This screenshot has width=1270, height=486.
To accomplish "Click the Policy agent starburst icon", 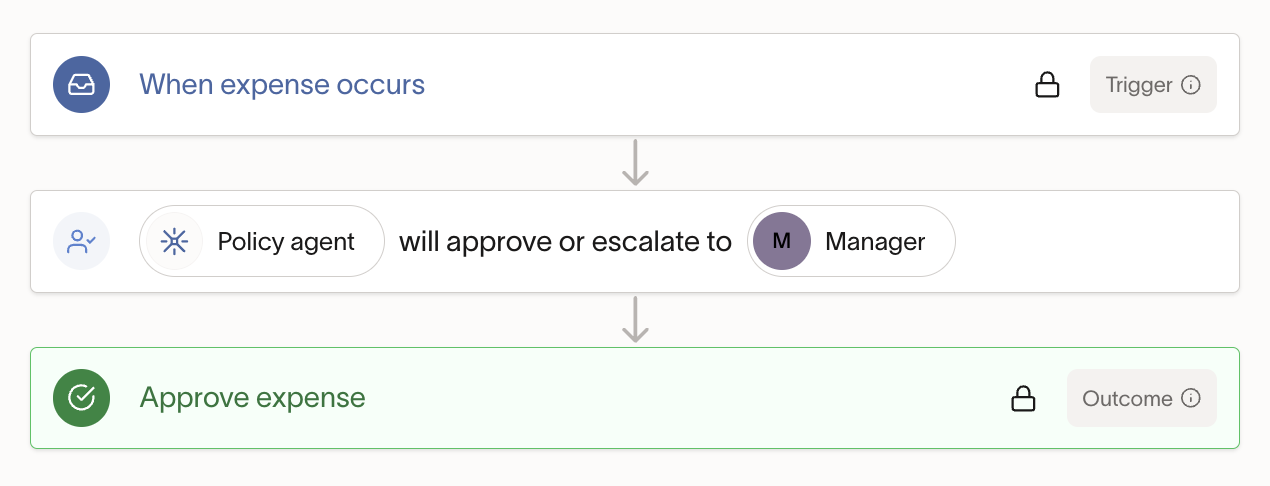I will pyautogui.click(x=174, y=241).
